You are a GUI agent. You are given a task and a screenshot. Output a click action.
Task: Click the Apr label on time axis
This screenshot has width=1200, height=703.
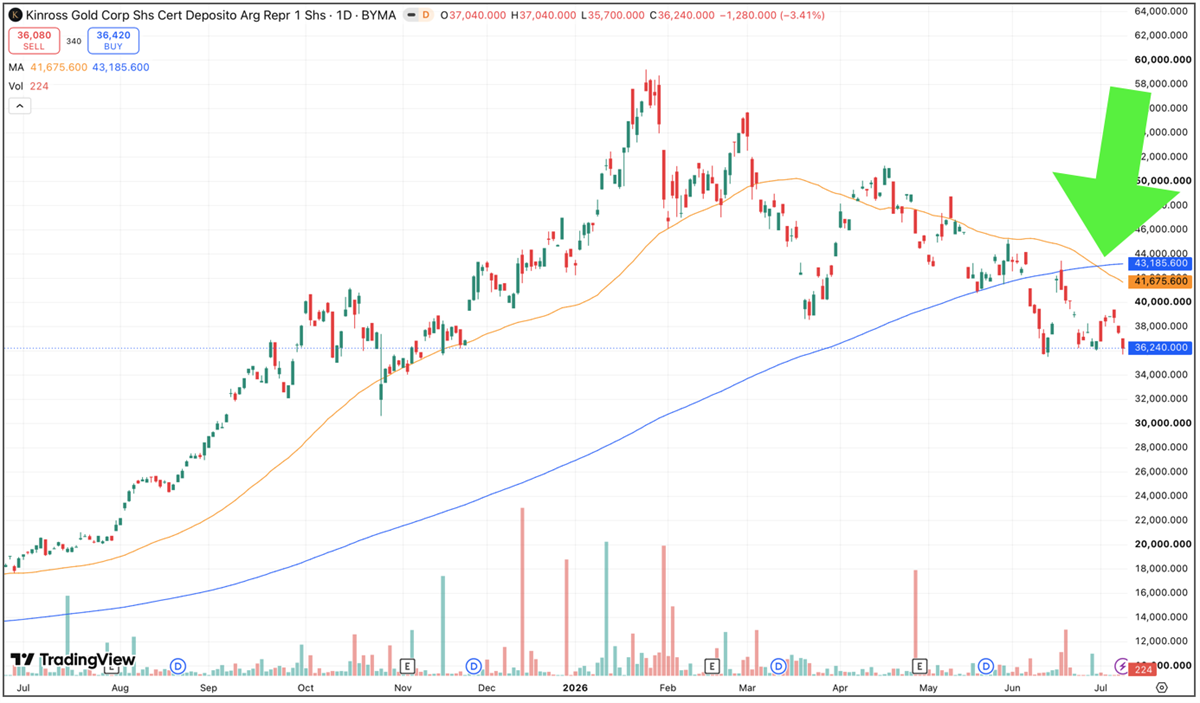click(x=841, y=688)
